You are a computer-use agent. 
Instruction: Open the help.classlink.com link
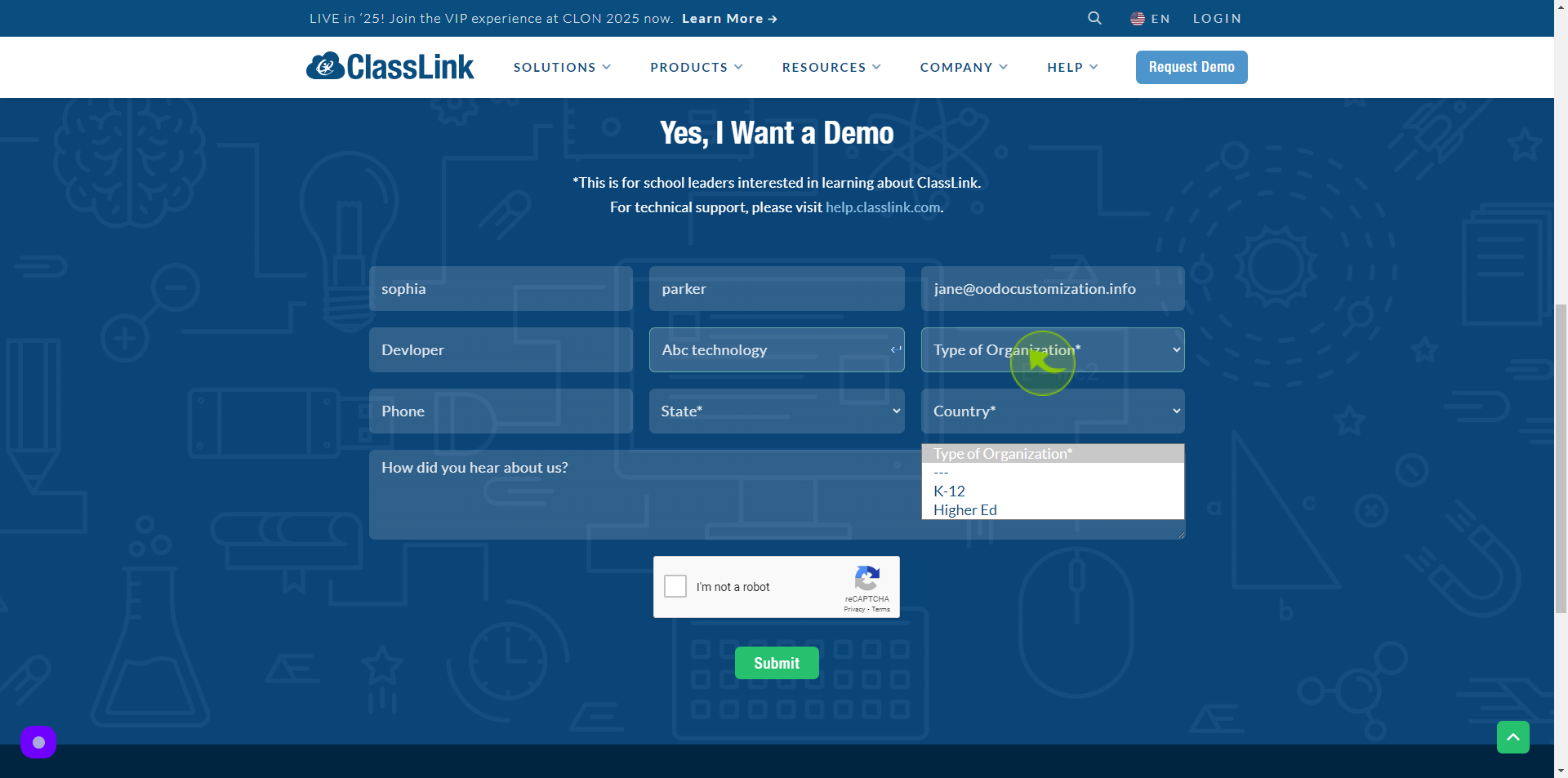coord(883,207)
